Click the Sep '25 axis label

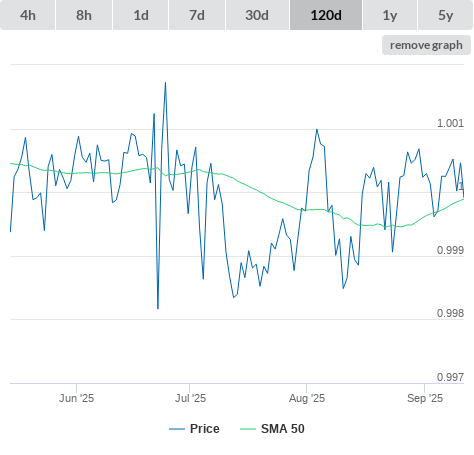(x=425, y=398)
